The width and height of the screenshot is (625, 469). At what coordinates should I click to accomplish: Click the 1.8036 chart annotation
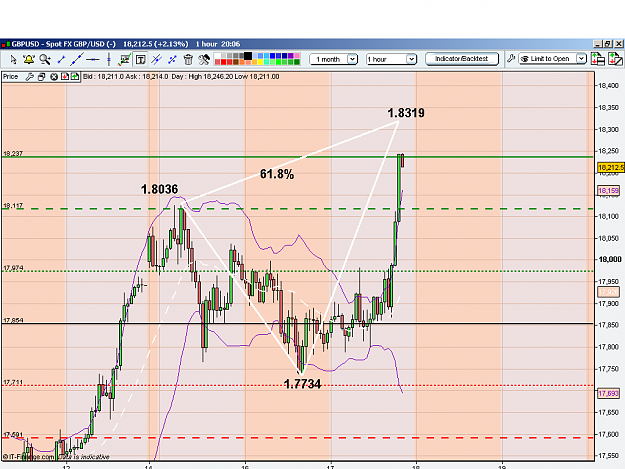pyautogui.click(x=159, y=189)
